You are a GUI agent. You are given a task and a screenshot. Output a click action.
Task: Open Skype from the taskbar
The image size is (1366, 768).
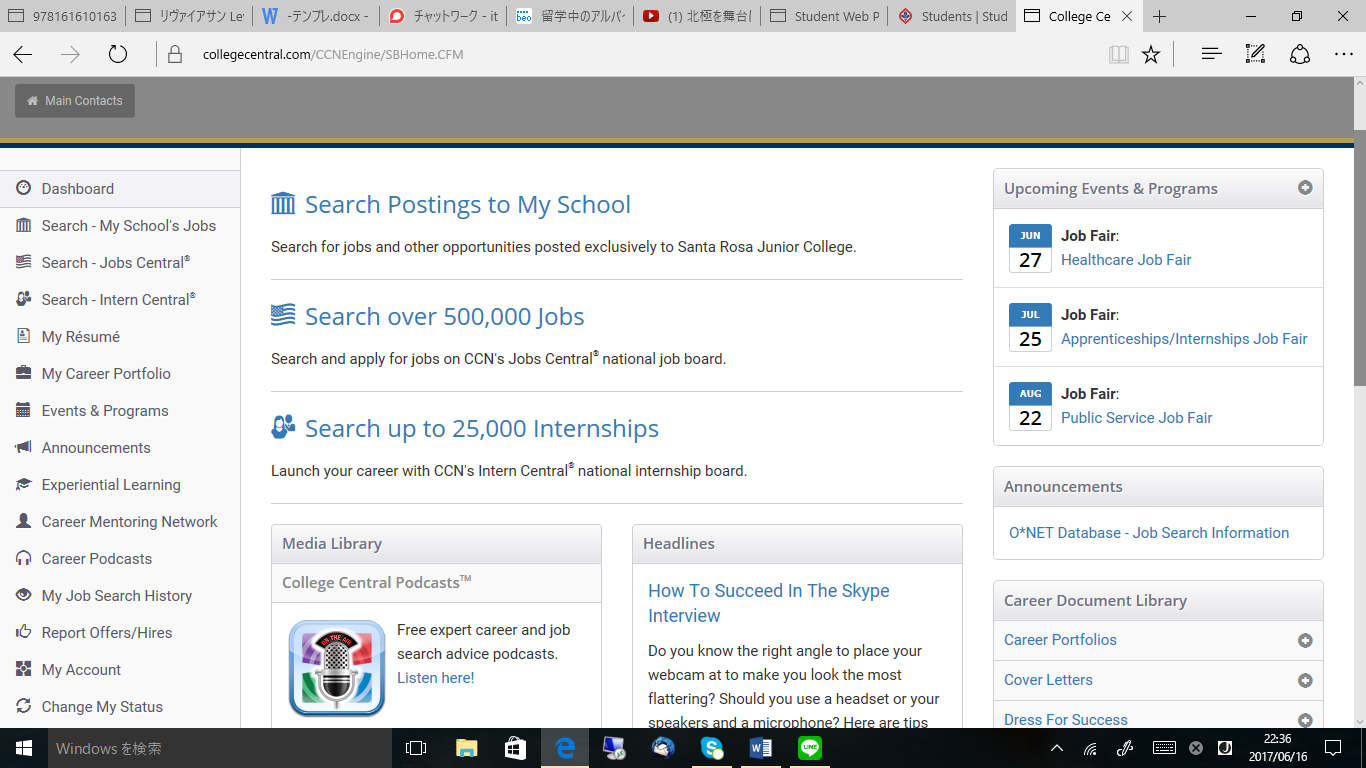pyautogui.click(x=712, y=748)
